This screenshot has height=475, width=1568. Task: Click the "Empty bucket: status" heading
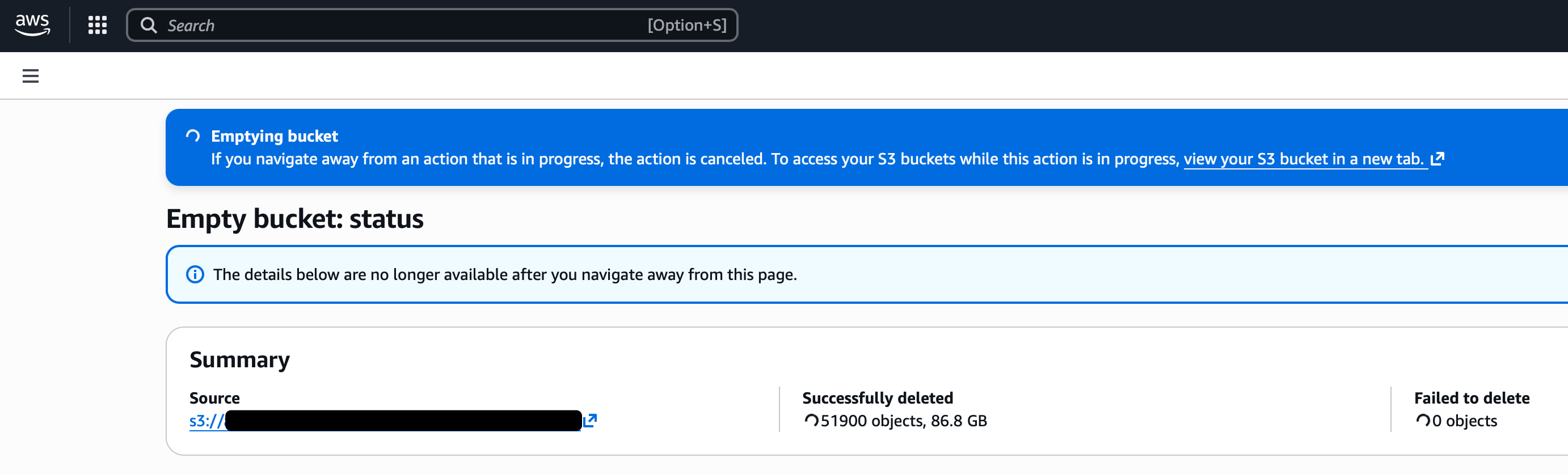click(294, 219)
